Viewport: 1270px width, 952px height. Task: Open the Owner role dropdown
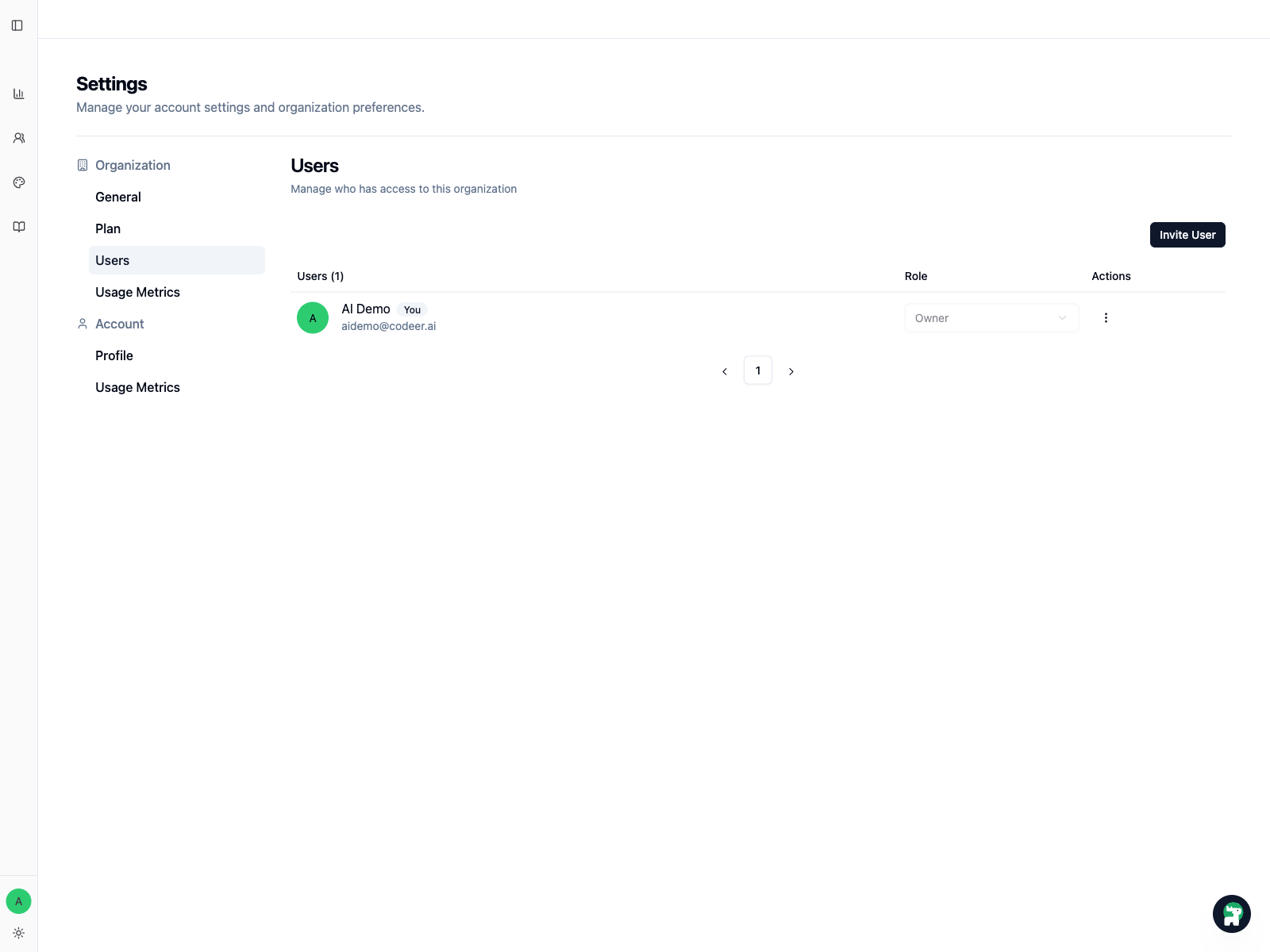991,317
